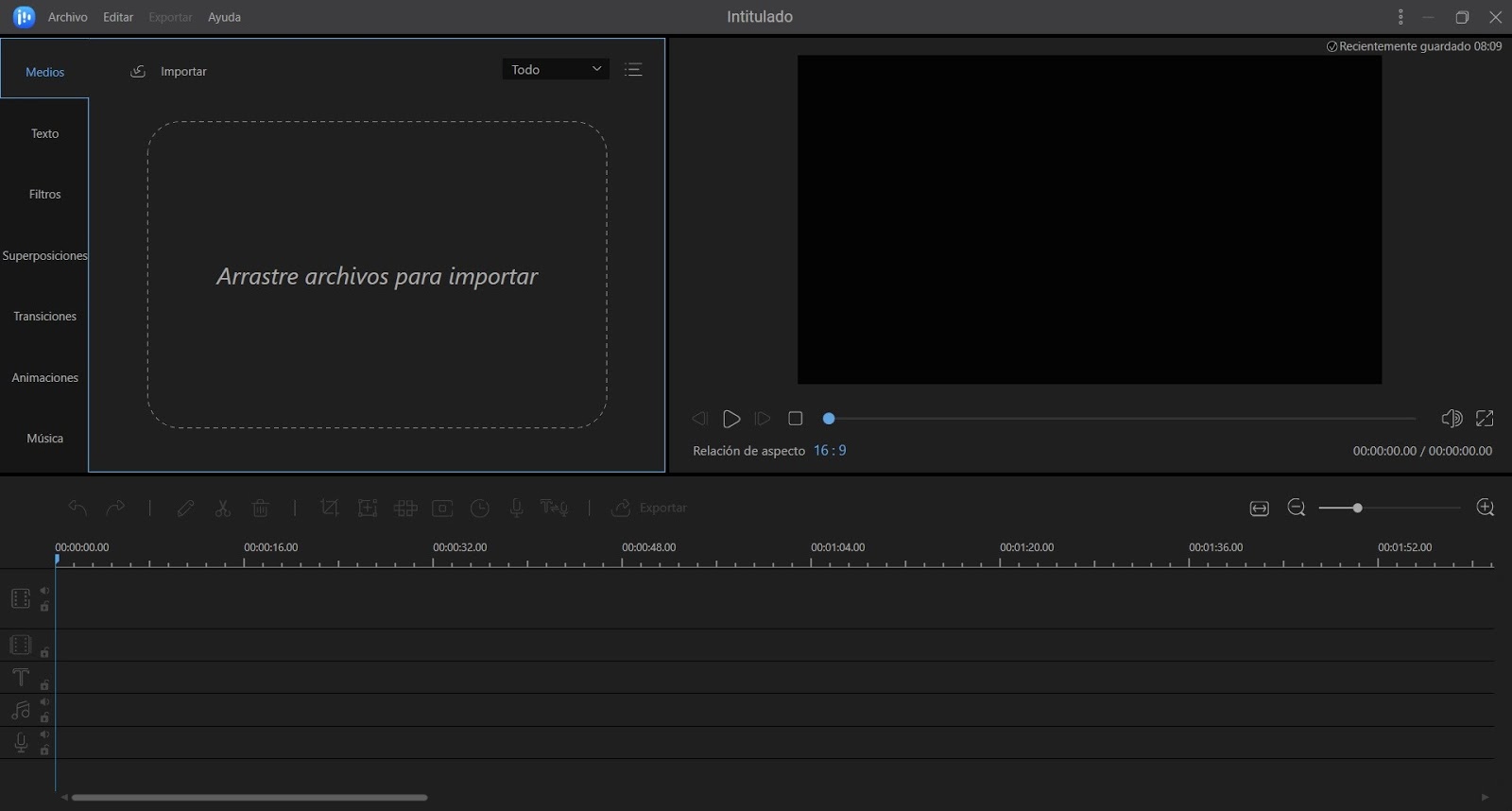Mute the voiceover track
The height and width of the screenshot is (811, 1512).
coord(44,734)
